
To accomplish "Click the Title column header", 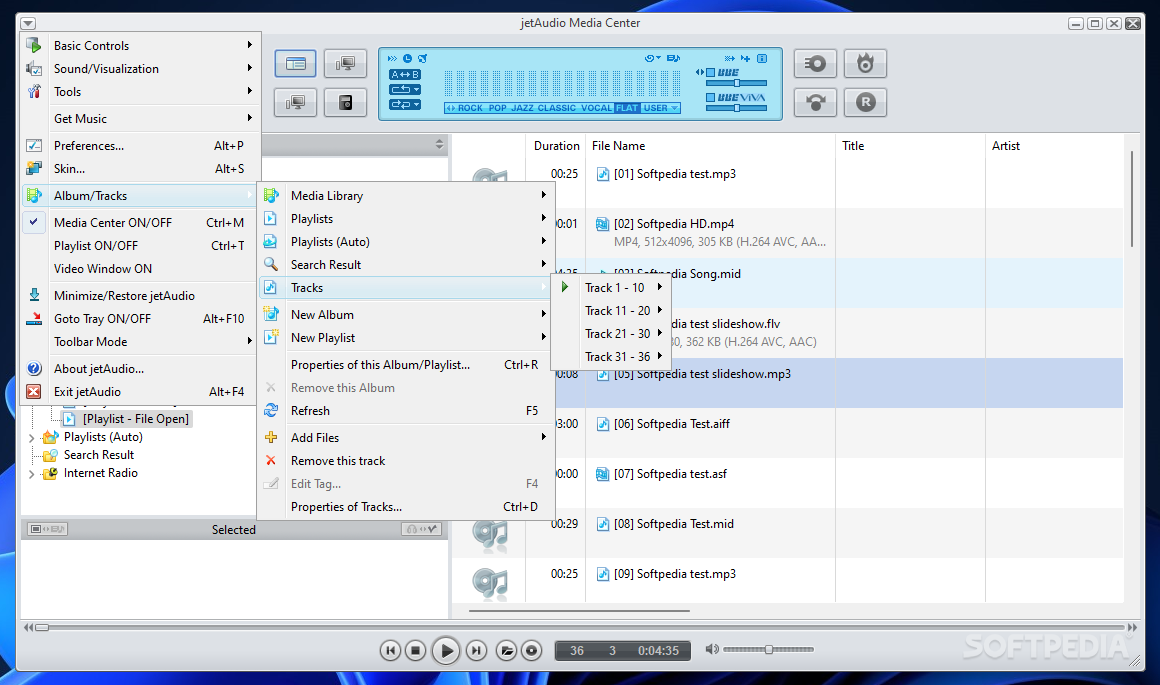I will point(911,146).
